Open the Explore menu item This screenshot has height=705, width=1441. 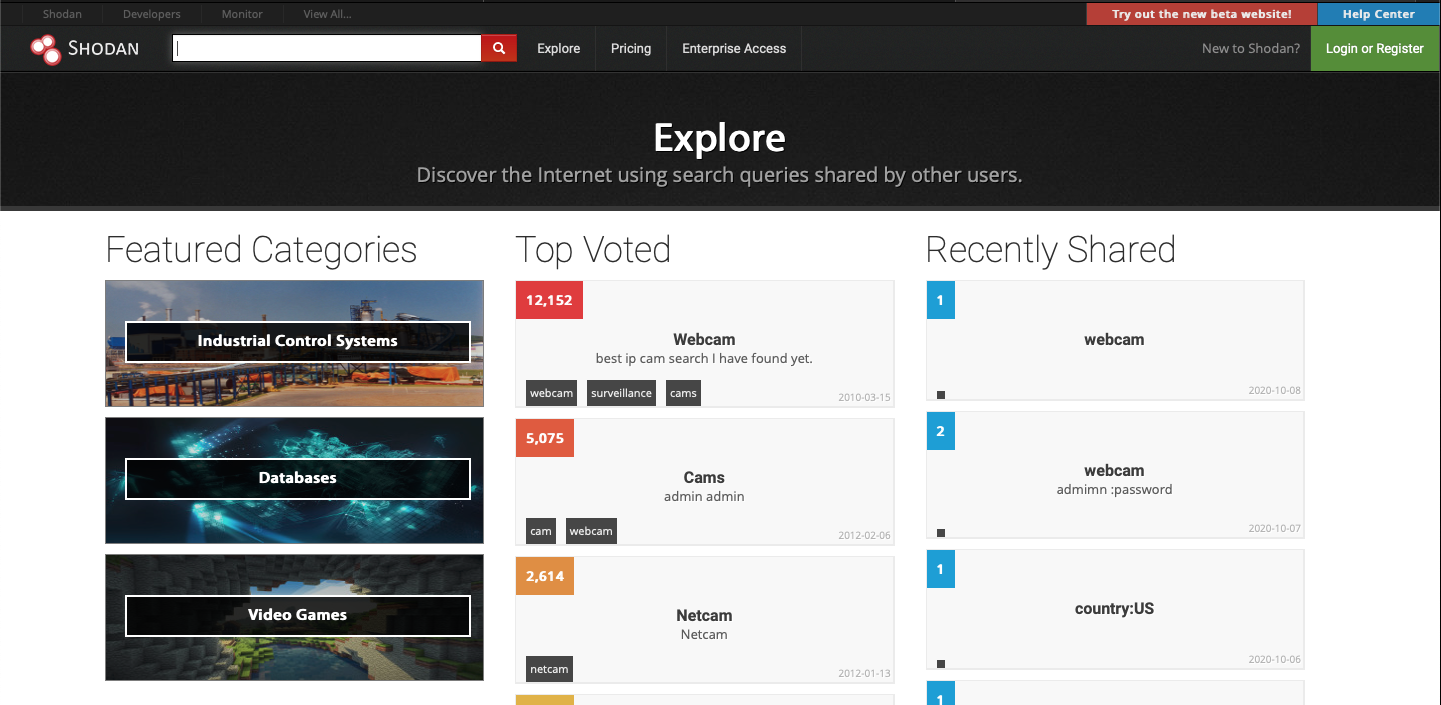558,48
